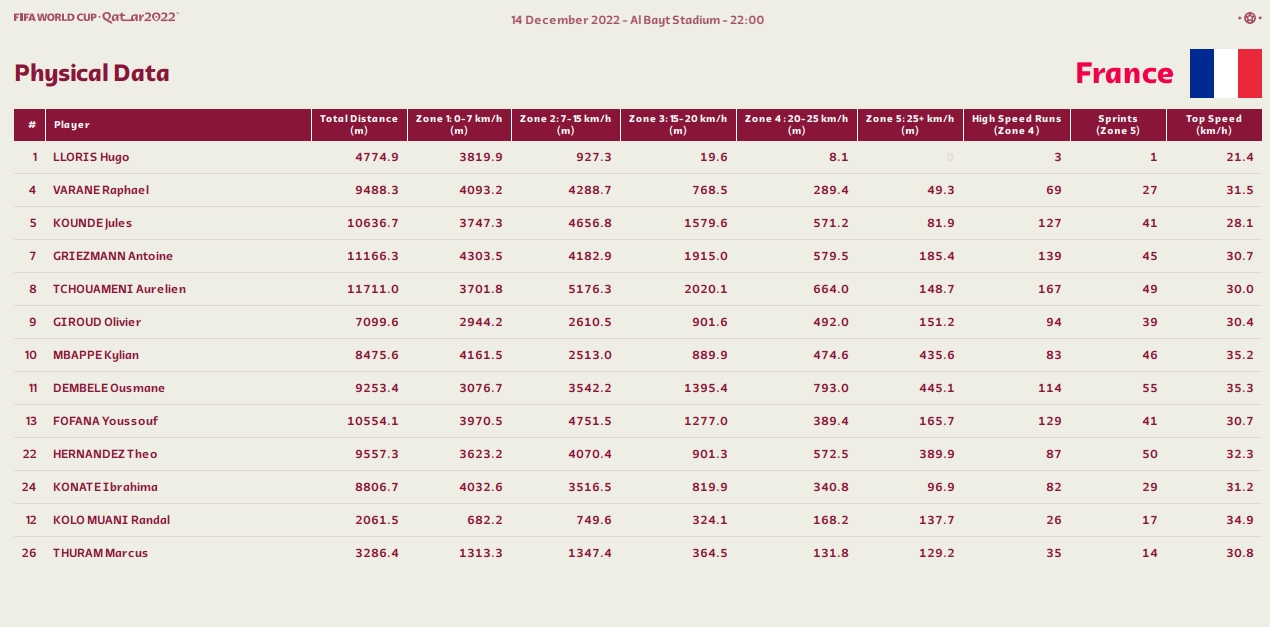Click Griezmann total distance 11166.3
This screenshot has height=627, width=1270.
tap(374, 256)
